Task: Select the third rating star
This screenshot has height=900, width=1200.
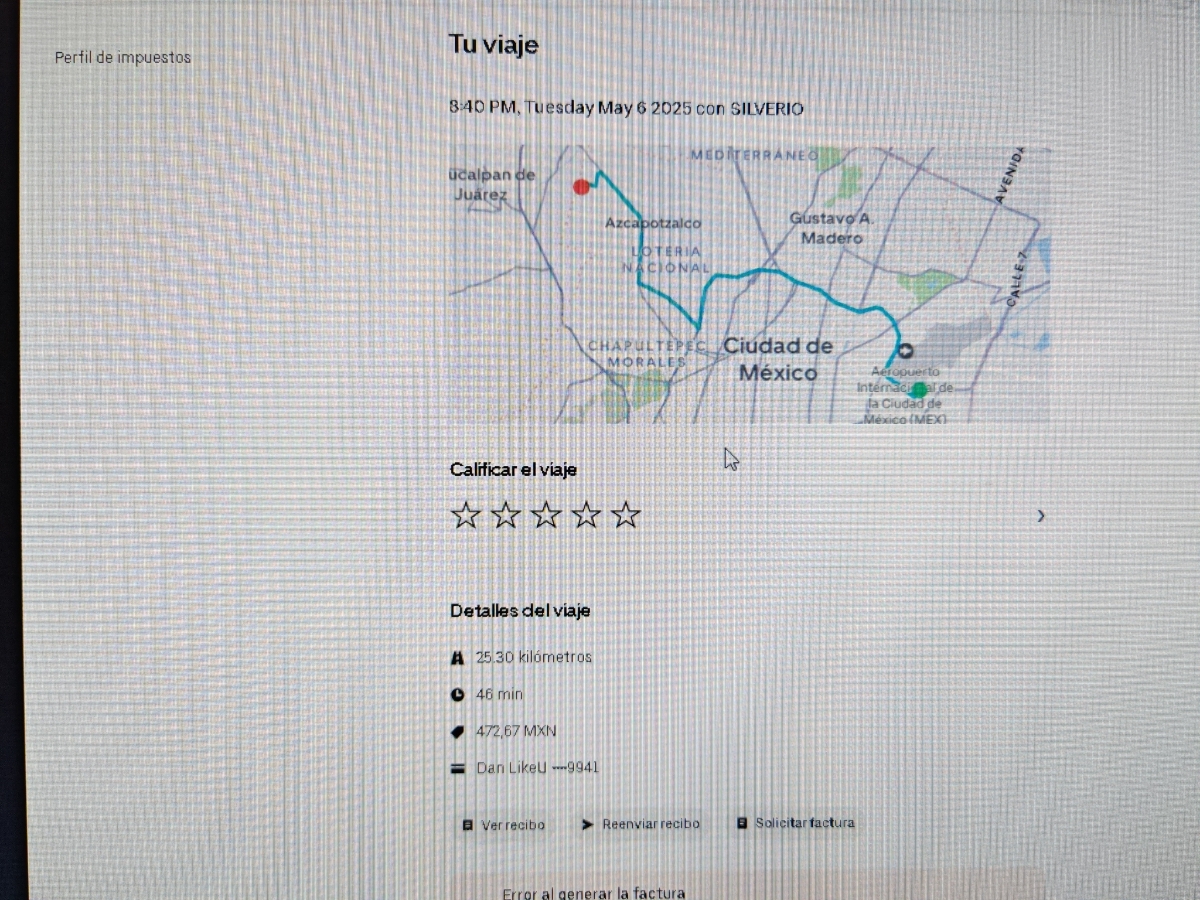Action: tap(546, 515)
